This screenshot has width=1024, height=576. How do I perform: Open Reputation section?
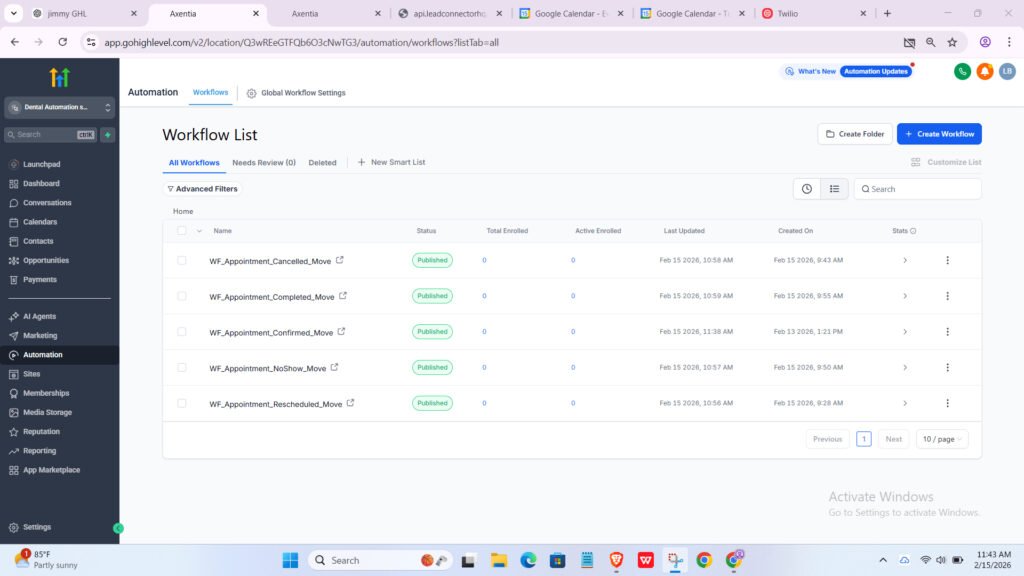tap(41, 432)
